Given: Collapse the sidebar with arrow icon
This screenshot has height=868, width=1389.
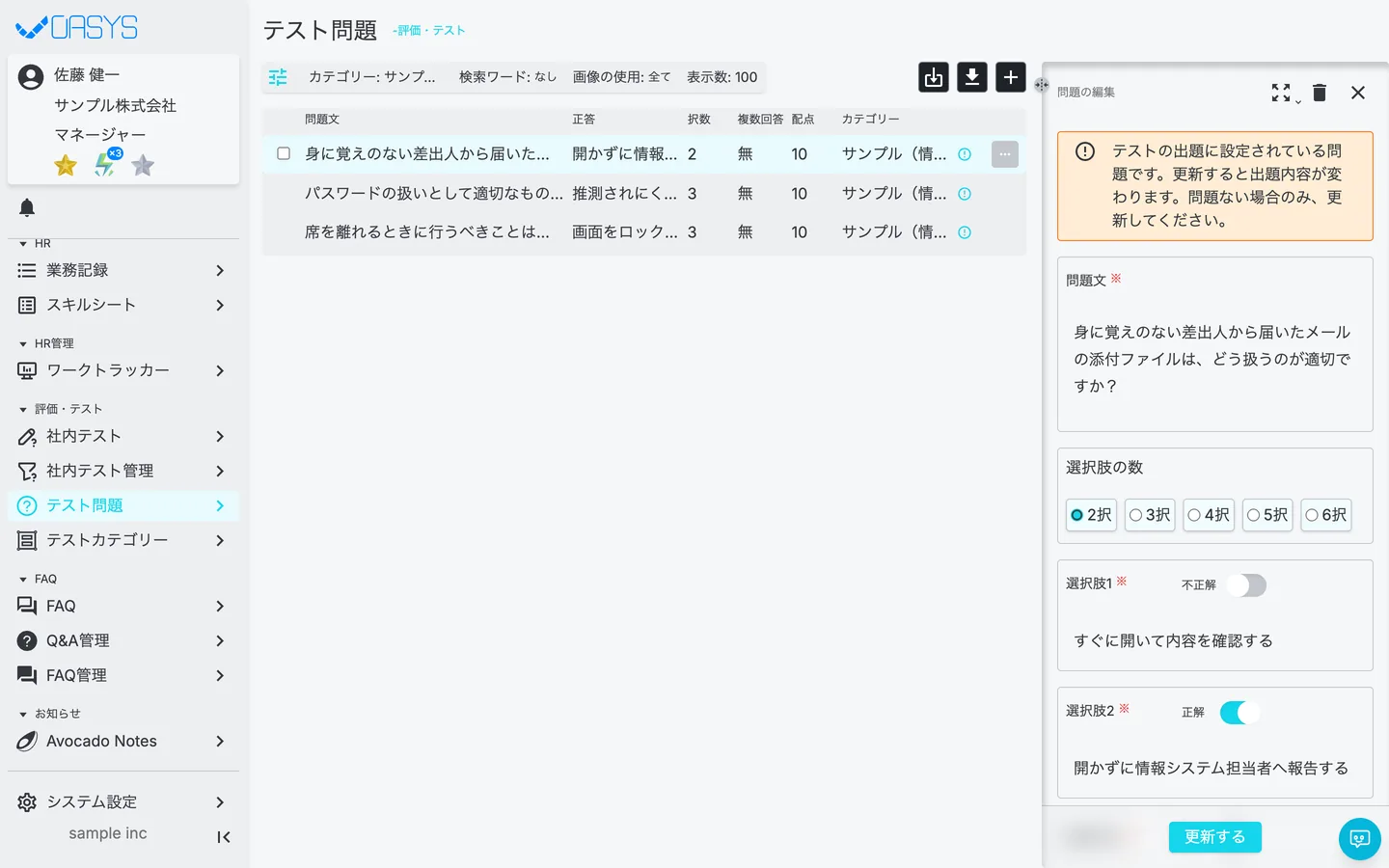Looking at the screenshot, I should click(x=224, y=837).
